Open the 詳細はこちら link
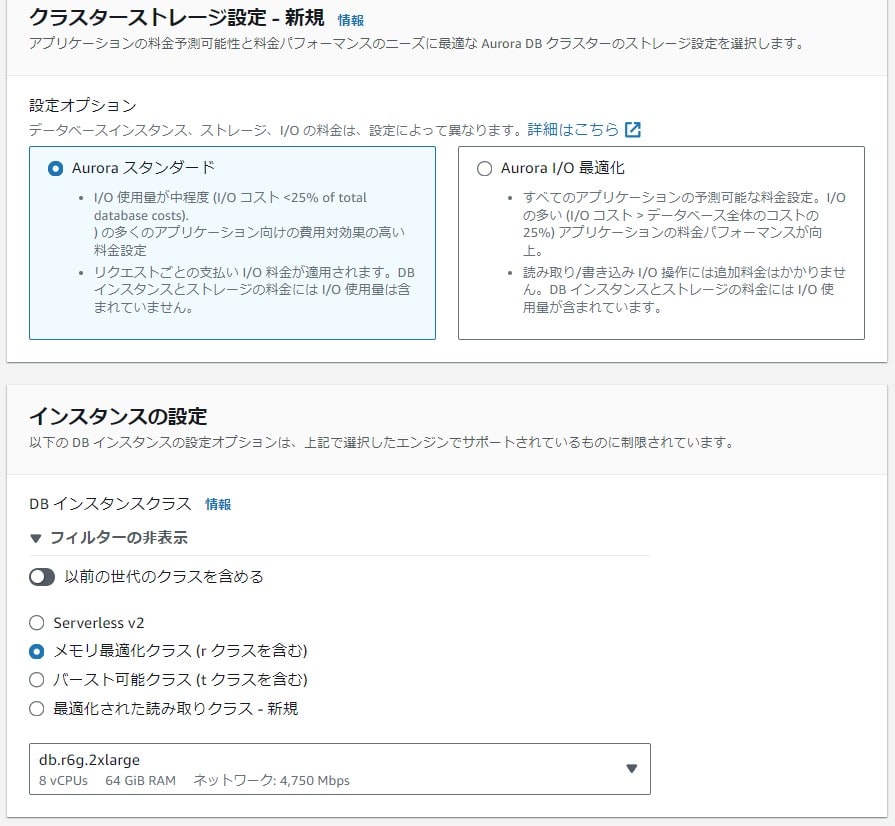 [573, 130]
